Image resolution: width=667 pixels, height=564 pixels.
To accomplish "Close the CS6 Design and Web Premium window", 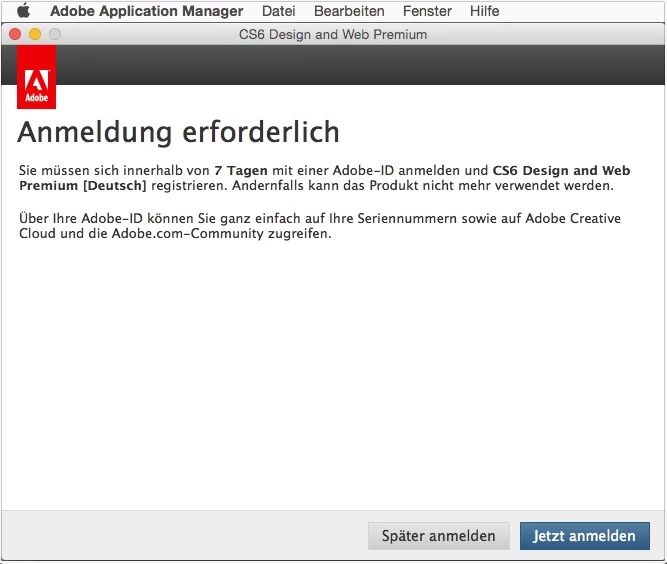I will tap(15, 34).
